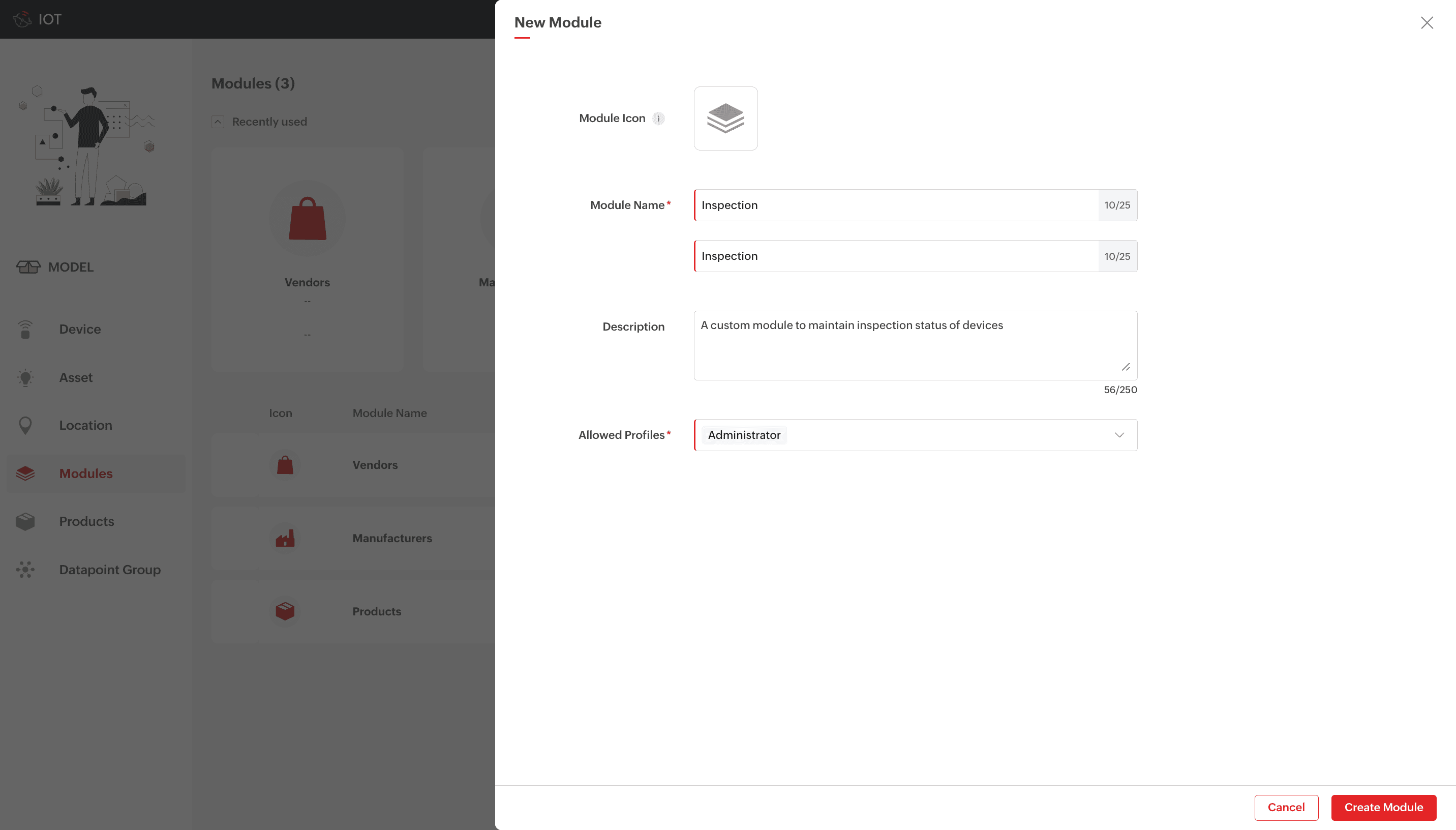
Task: Open the Device sidebar item
Action: pos(80,329)
